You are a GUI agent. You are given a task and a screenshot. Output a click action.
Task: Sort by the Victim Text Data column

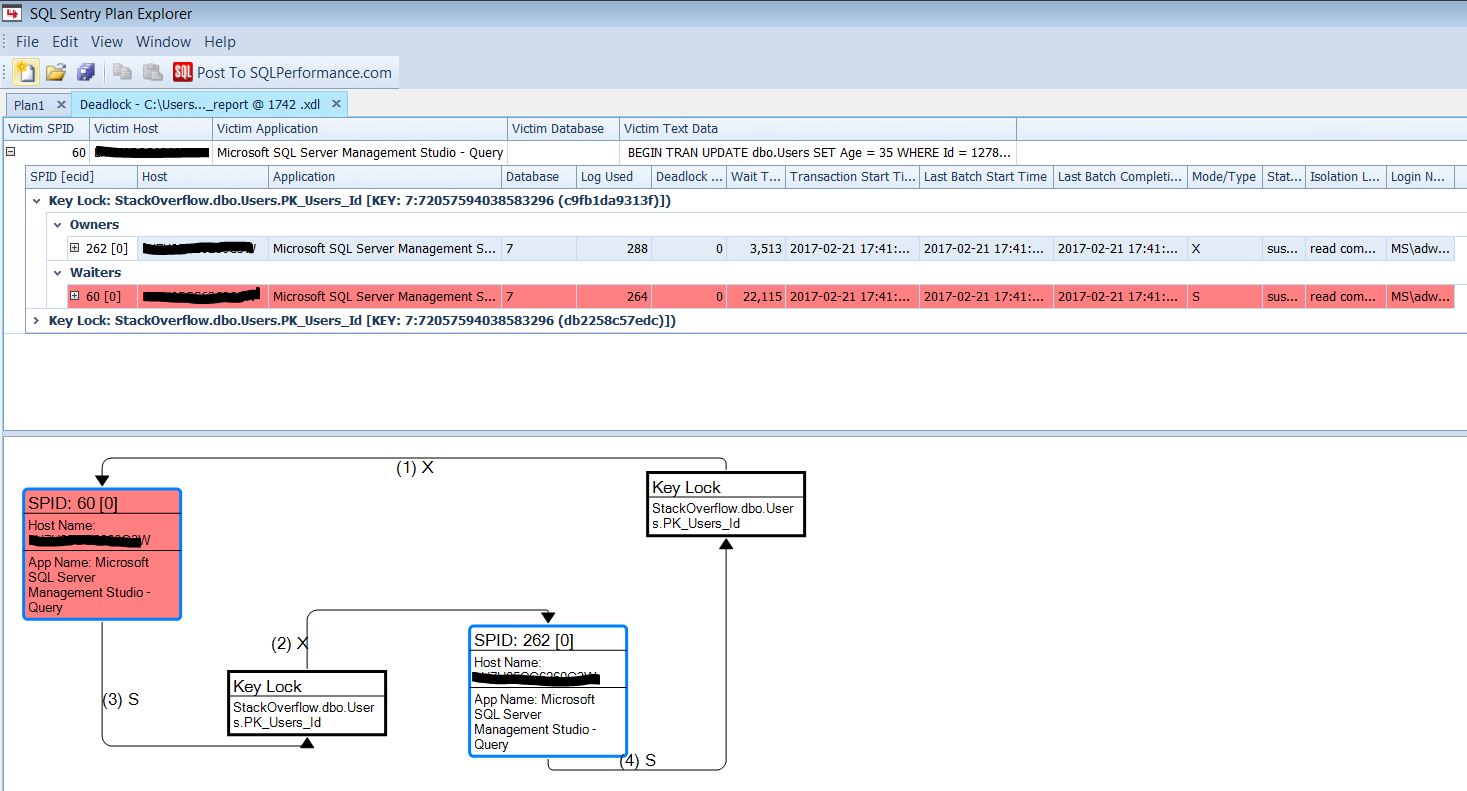point(817,129)
